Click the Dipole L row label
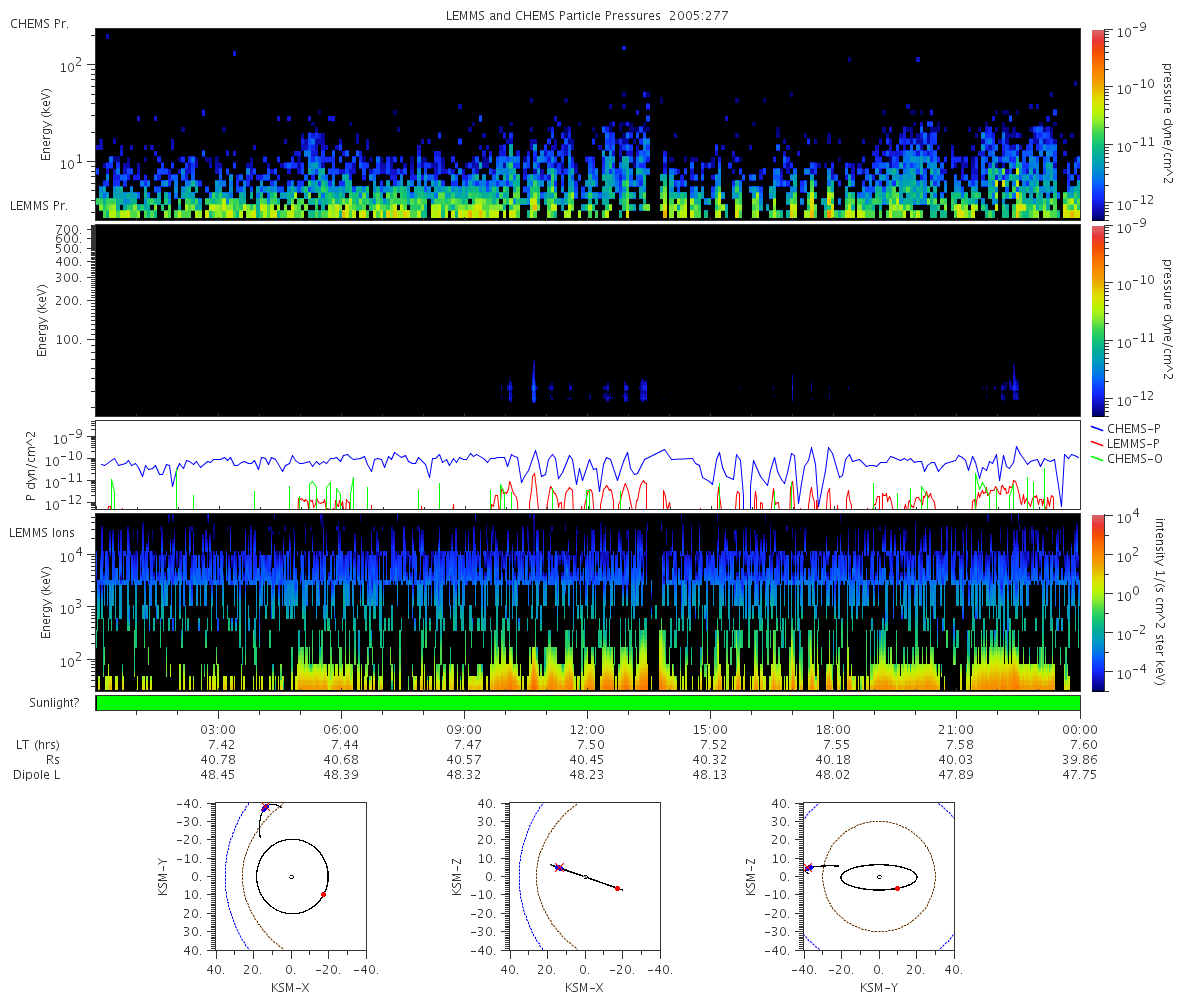This screenshot has height=1000, width=1200. coord(40,774)
